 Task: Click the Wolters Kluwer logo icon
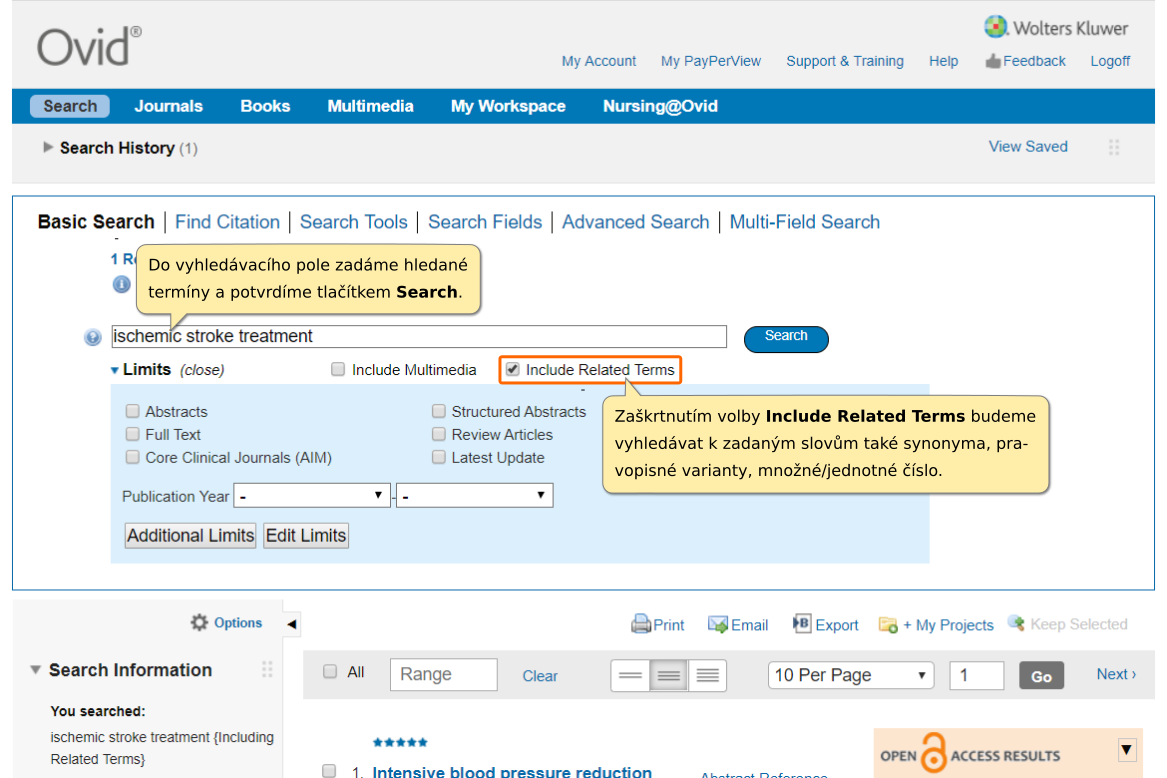click(x=995, y=28)
